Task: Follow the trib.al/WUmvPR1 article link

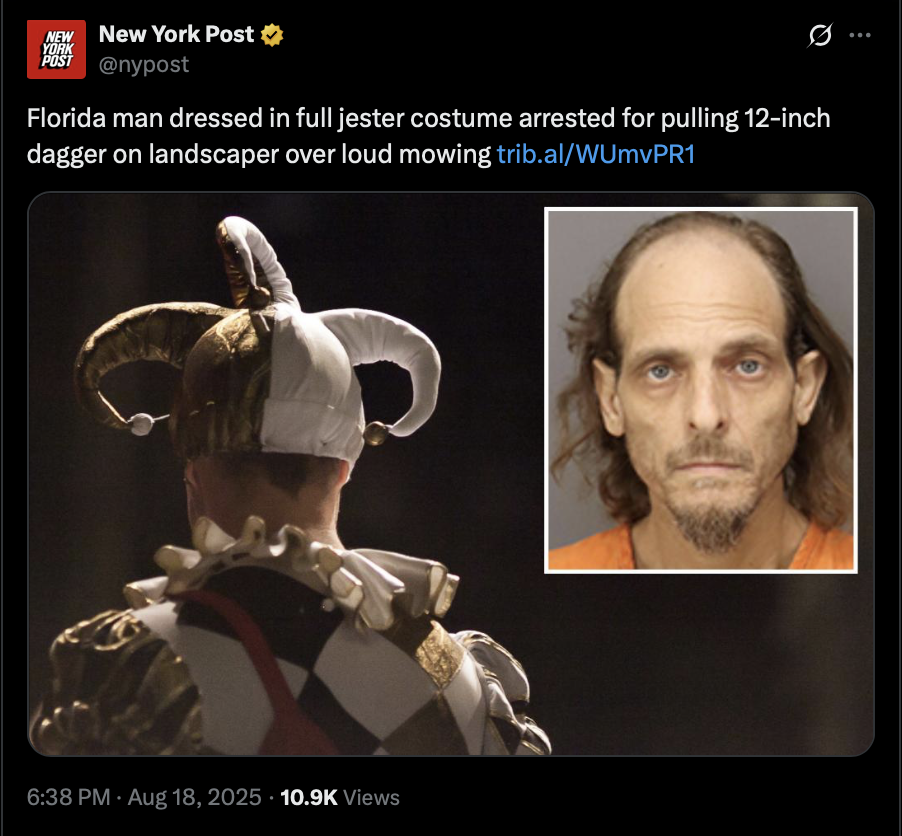Action: pyautogui.click(x=596, y=154)
